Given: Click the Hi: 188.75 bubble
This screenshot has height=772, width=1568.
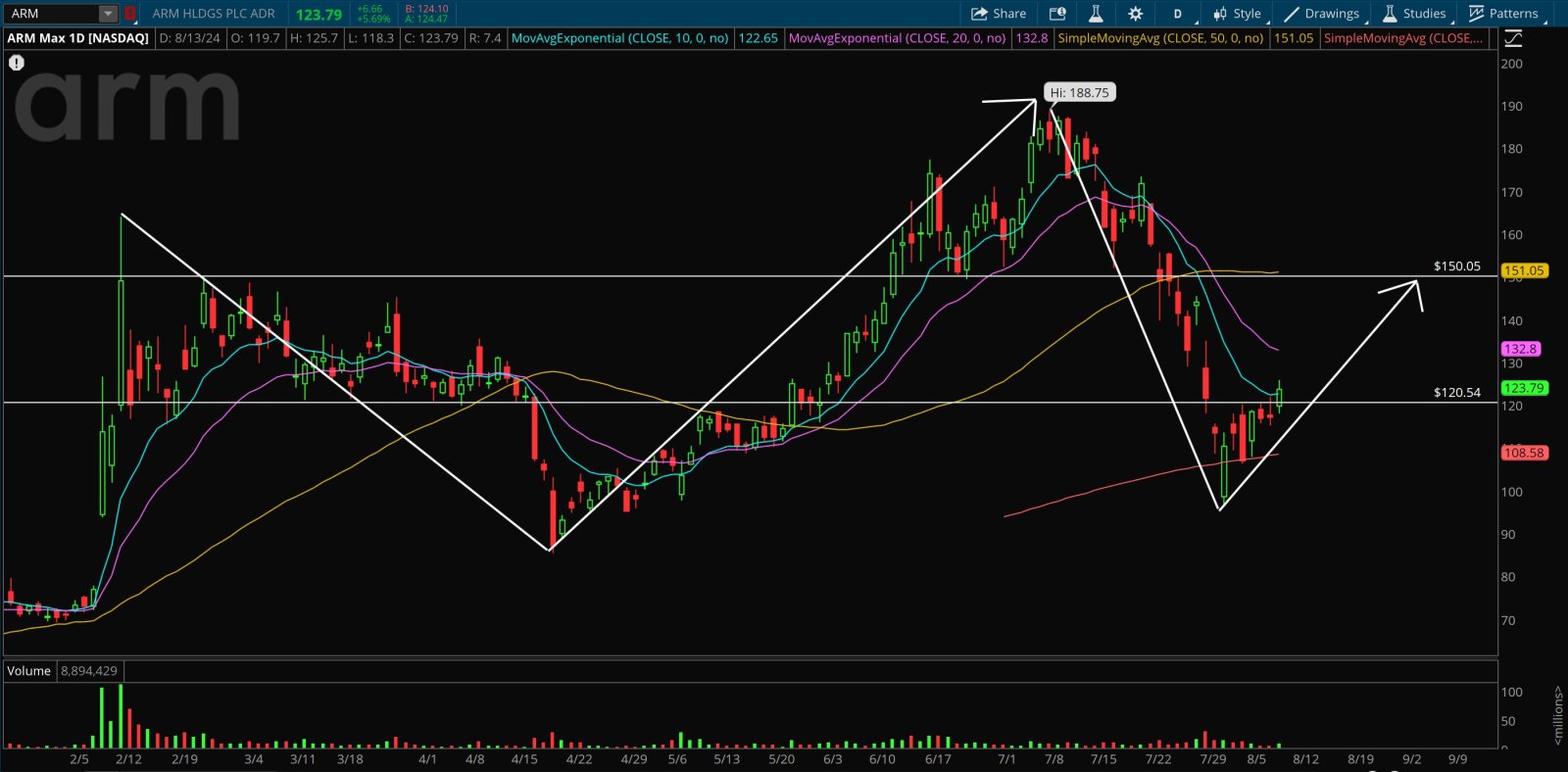Looking at the screenshot, I should coord(1080,92).
